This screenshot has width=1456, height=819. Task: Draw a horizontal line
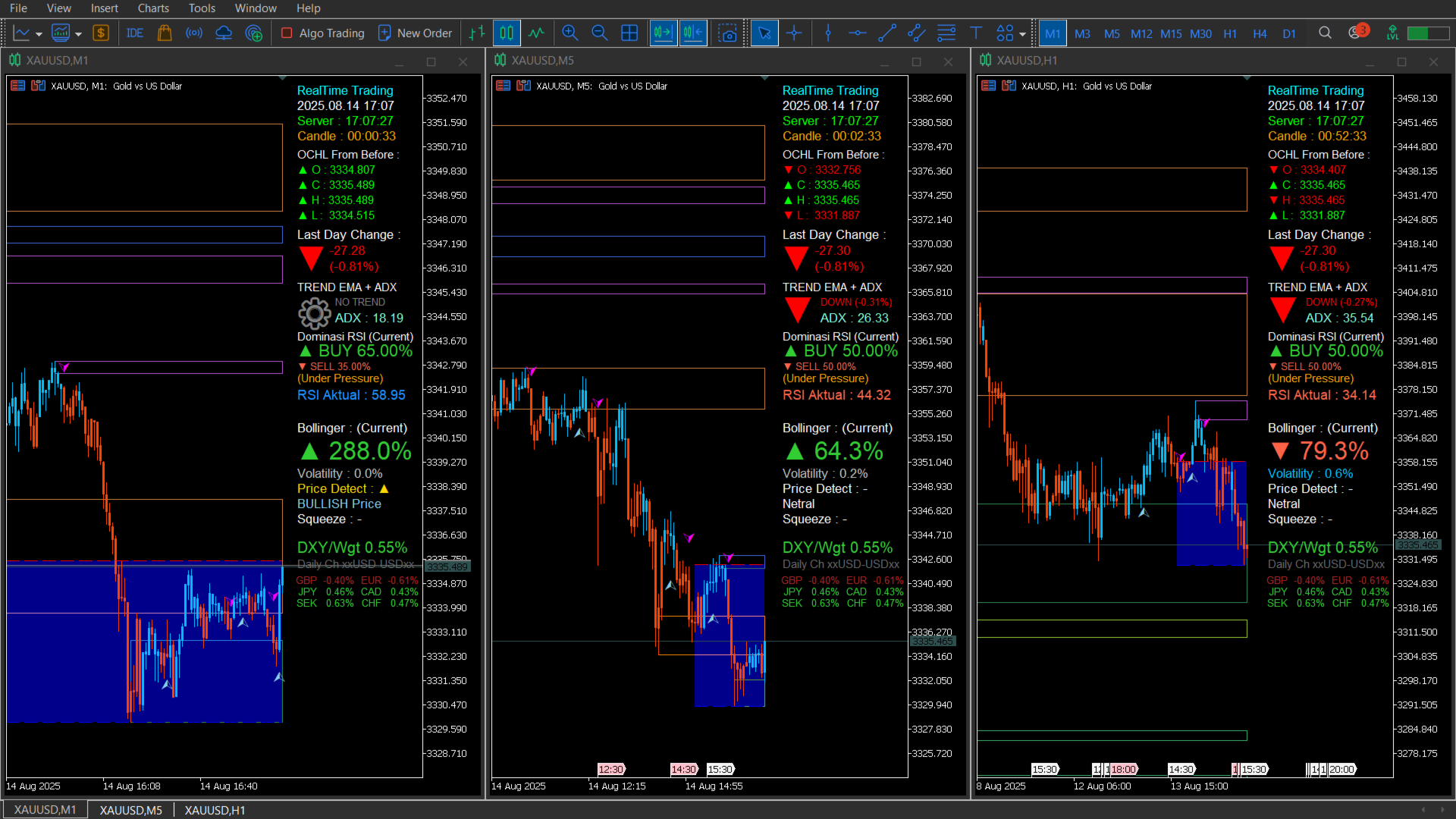point(858,33)
